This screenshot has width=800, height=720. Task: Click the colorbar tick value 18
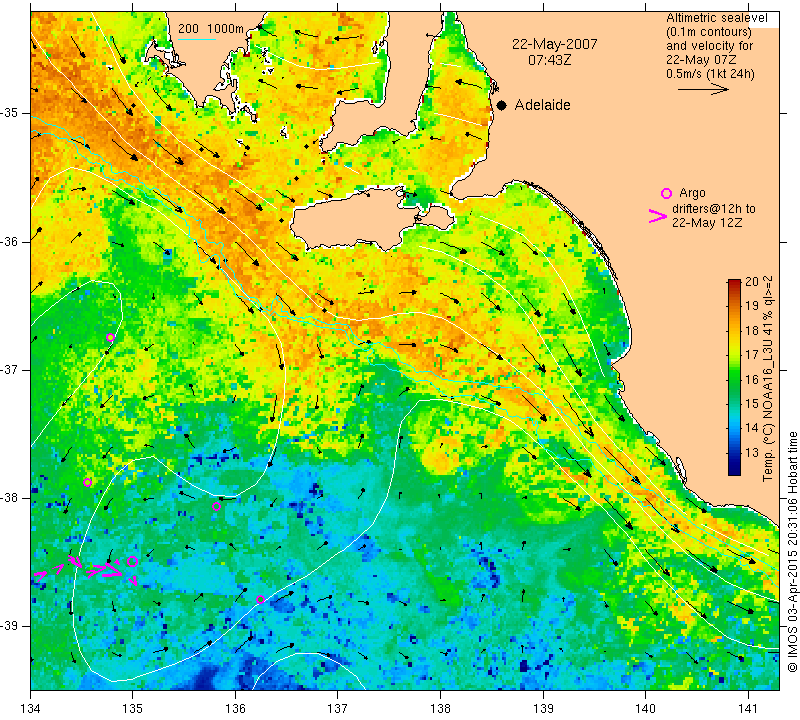coord(752,330)
